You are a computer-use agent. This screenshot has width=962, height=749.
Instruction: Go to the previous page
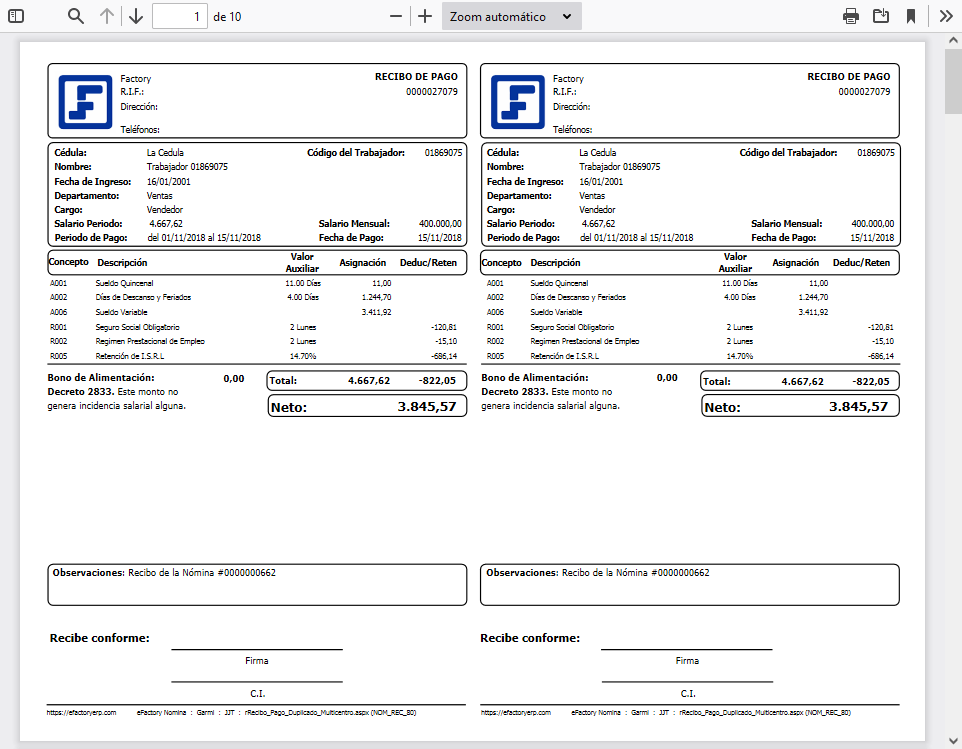click(106, 16)
